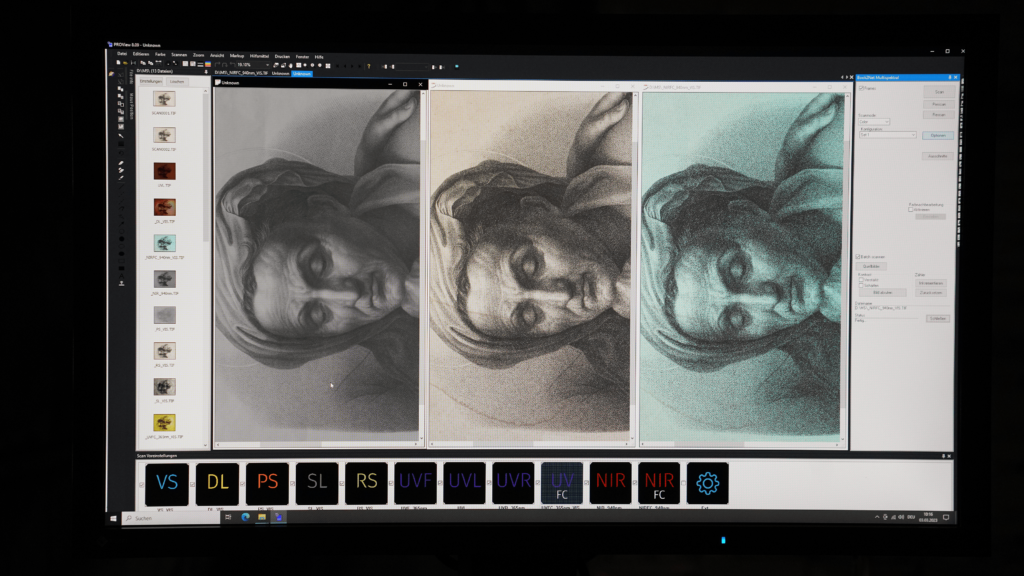The width and height of the screenshot is (1024, 576).
Task: Enable the Aktivieren checkbox under Farbnachbearbeitung
Action: pos(910,210)
